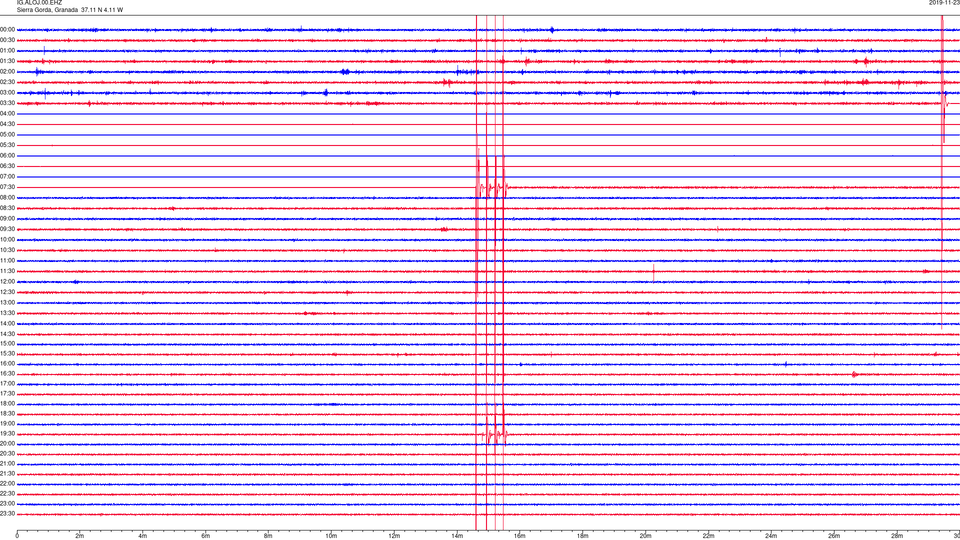
Task: Choose the 05:30 row label
Action: point(8,145)
